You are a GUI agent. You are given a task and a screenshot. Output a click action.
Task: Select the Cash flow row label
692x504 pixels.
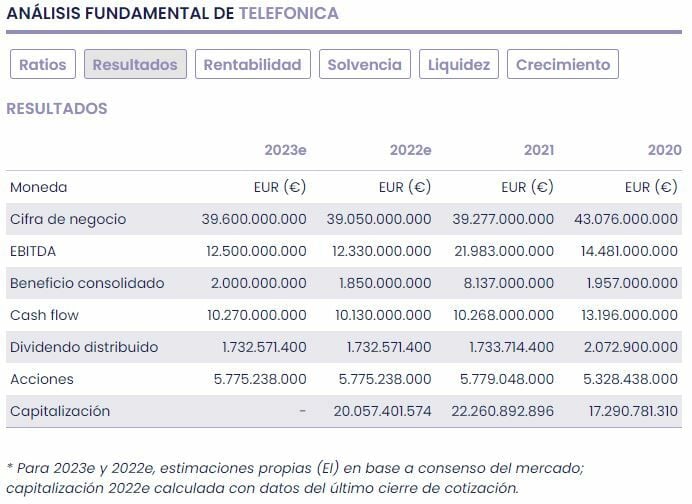pyautogui.click(x=44, y=315)
